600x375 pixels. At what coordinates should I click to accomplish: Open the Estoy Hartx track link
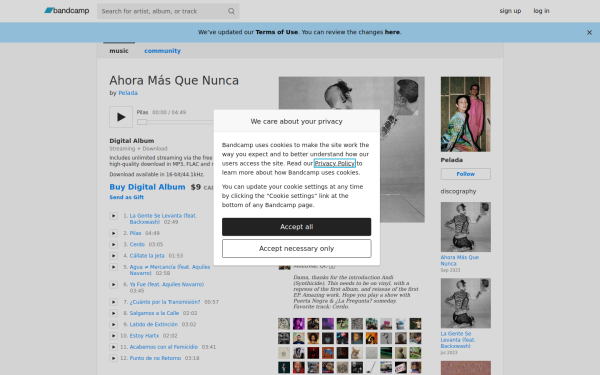coord(144,336)
